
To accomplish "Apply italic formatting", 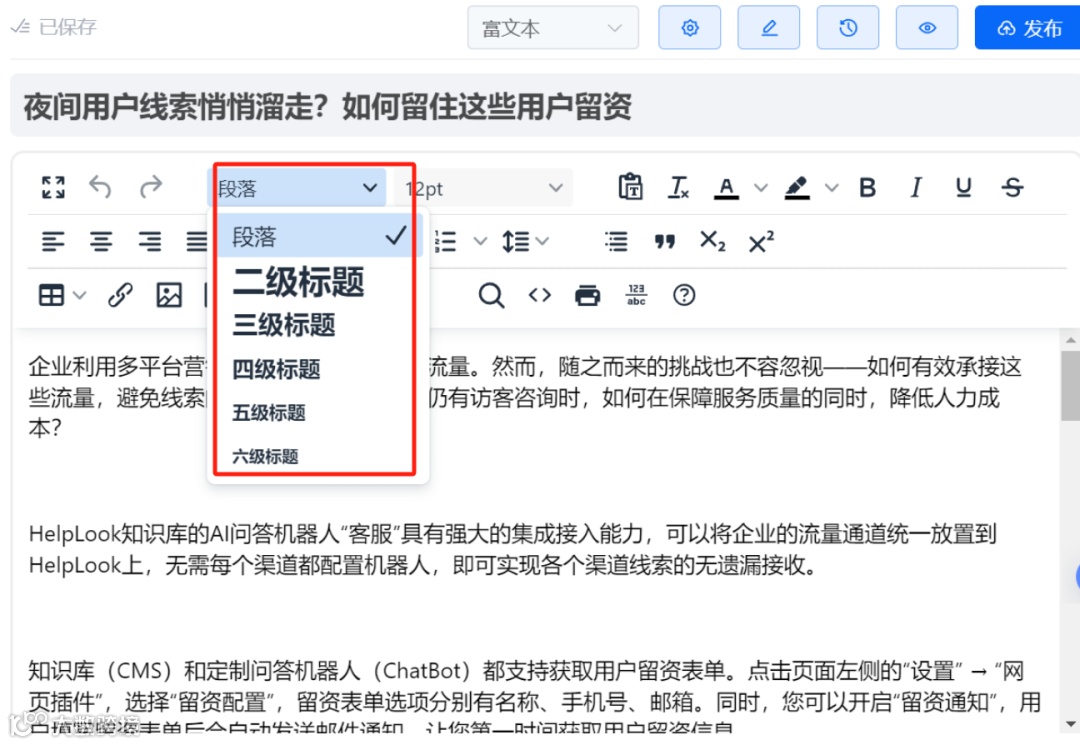I will coord(915,187).
